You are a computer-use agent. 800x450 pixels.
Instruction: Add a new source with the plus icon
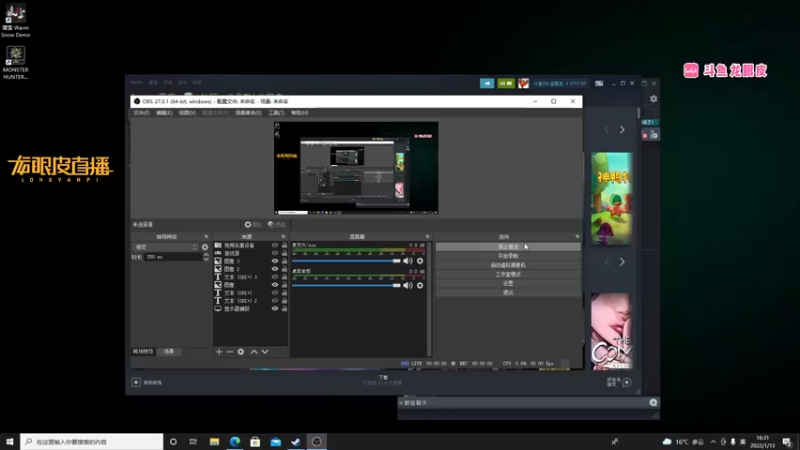[x=219, y=352]
